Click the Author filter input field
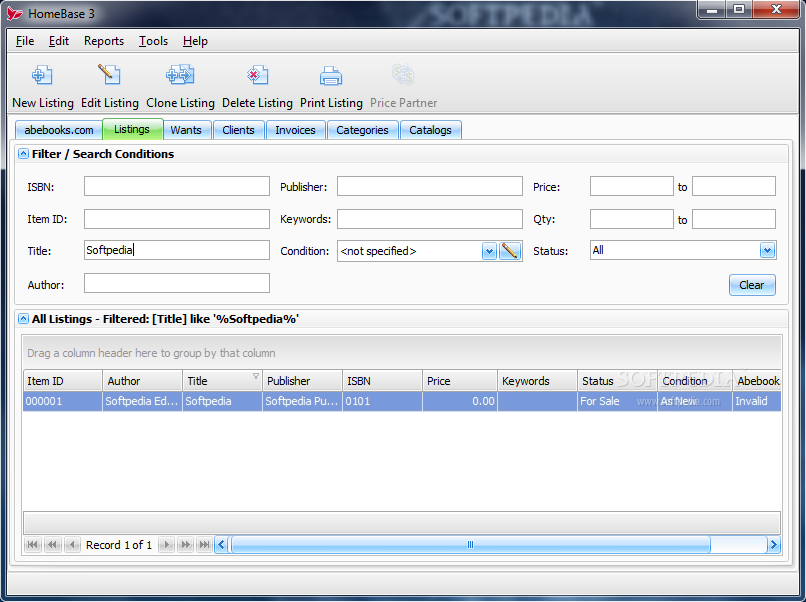Viewport: 806px width, 602px height. coord(177,283)
